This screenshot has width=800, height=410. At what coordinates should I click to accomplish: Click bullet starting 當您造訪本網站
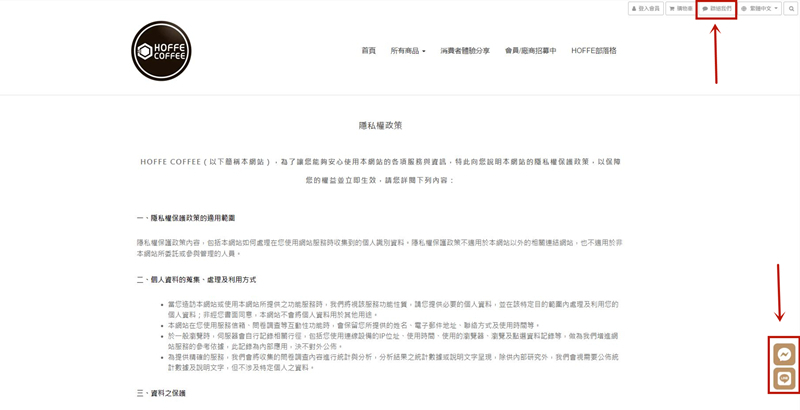pyautogui.click(x=393, y=310)
